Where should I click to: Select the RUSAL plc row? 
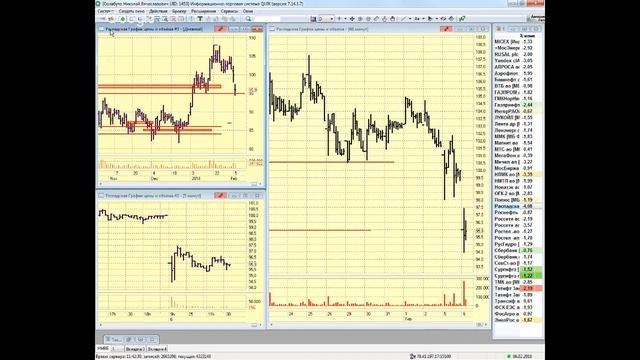(518, 54)
